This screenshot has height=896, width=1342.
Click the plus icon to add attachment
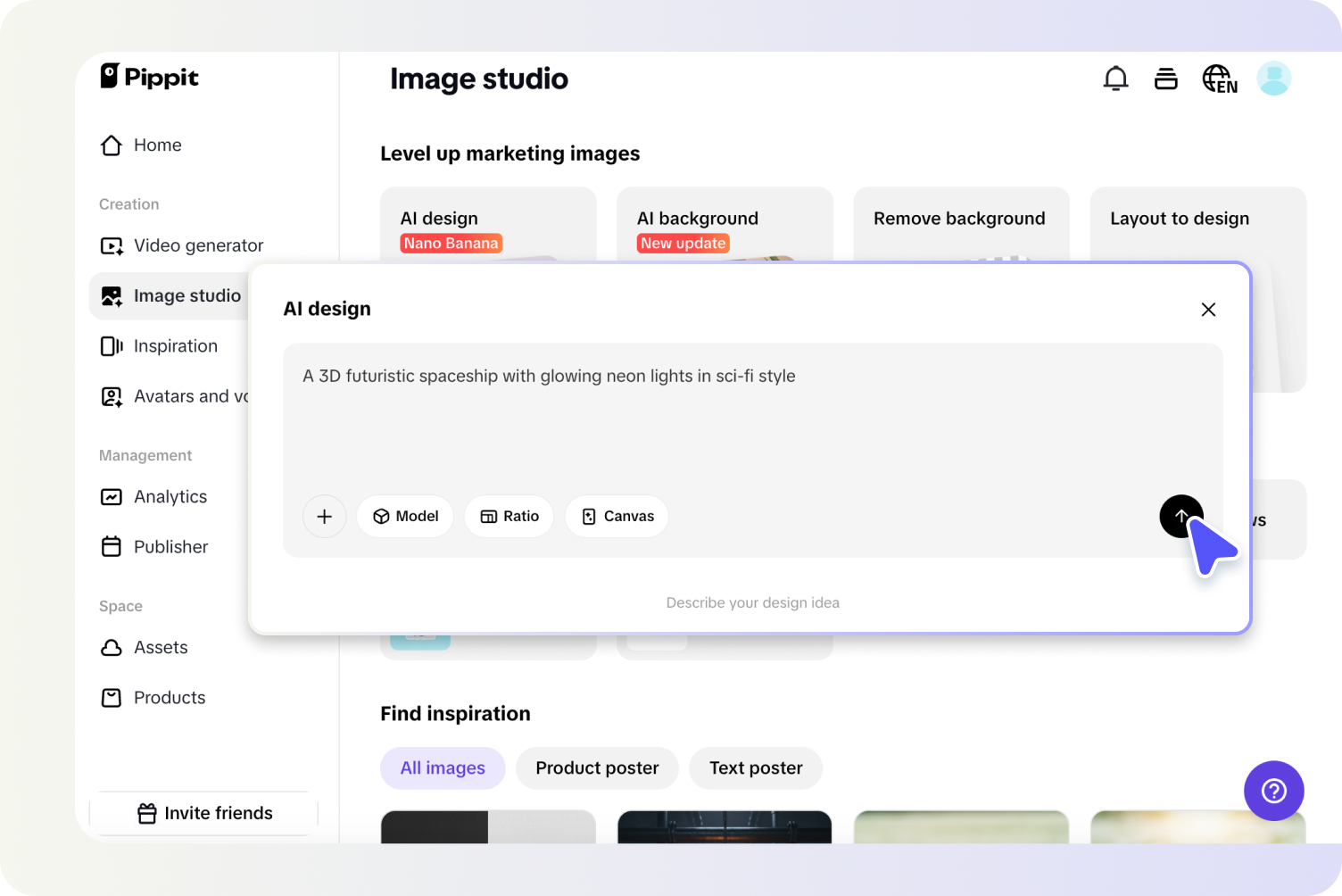pyautogui.click(x=325, y=516)
